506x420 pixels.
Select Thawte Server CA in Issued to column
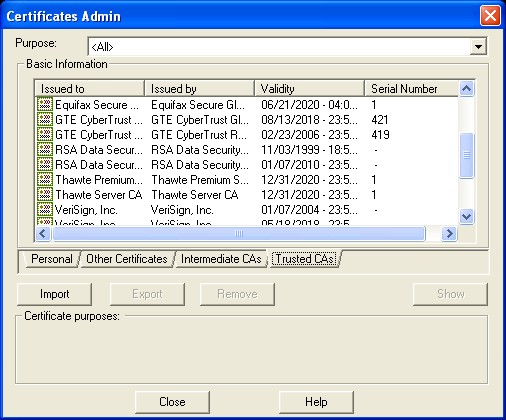[x=99, y=195]
